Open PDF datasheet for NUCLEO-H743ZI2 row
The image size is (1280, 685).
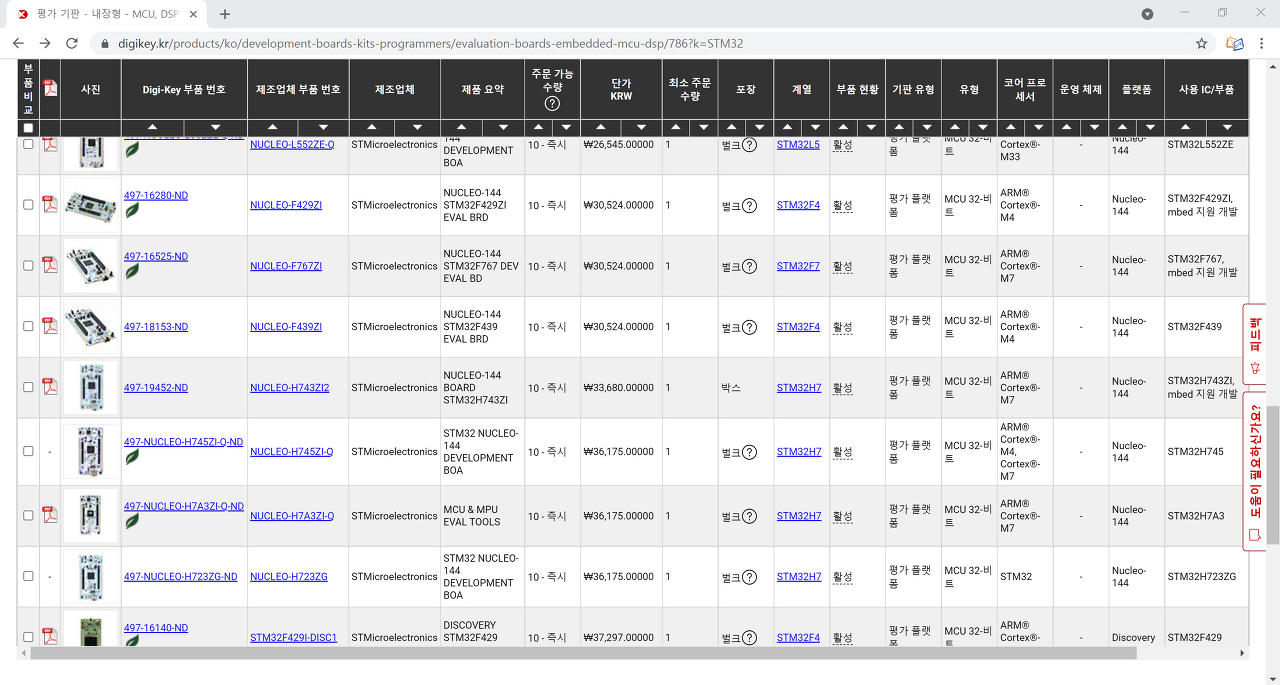click(x=50, y=387)
